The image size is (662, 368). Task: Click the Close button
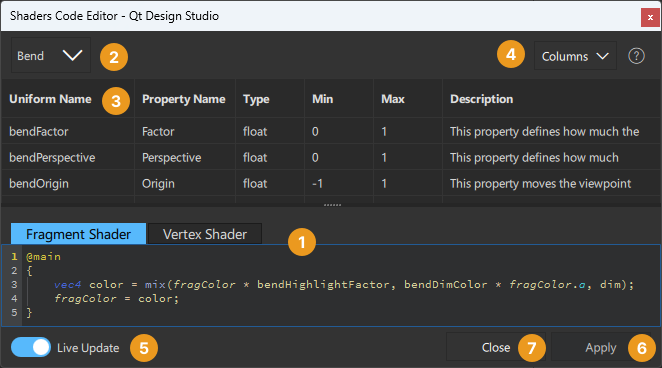496,347
